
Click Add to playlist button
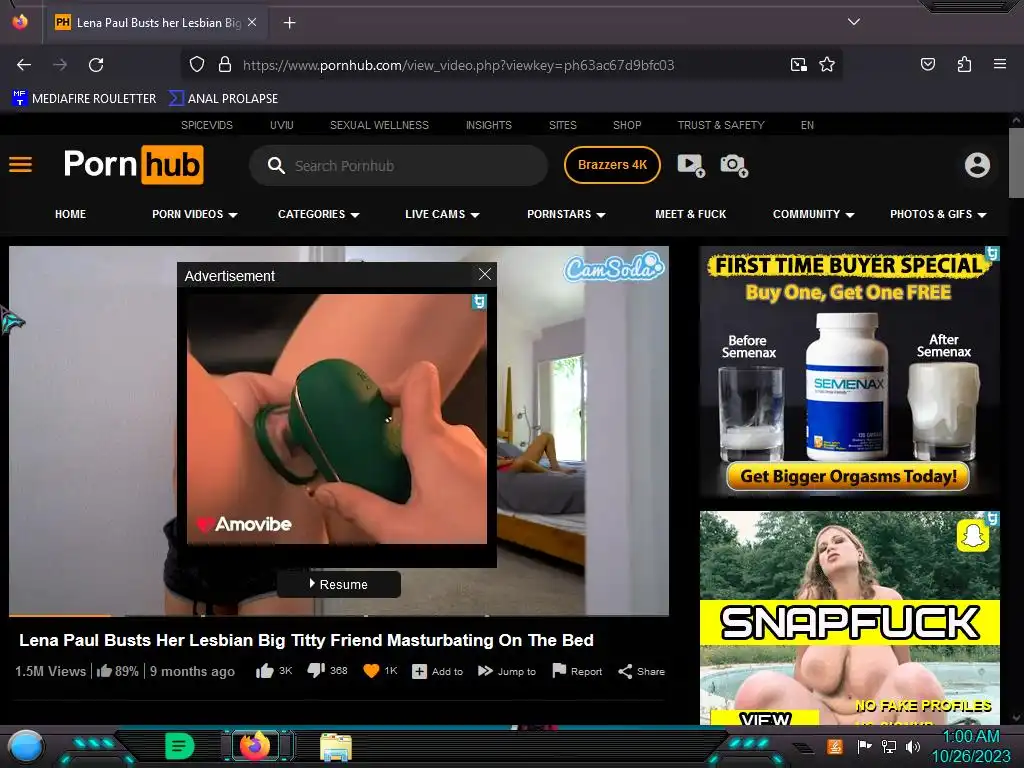click(438, 671)
